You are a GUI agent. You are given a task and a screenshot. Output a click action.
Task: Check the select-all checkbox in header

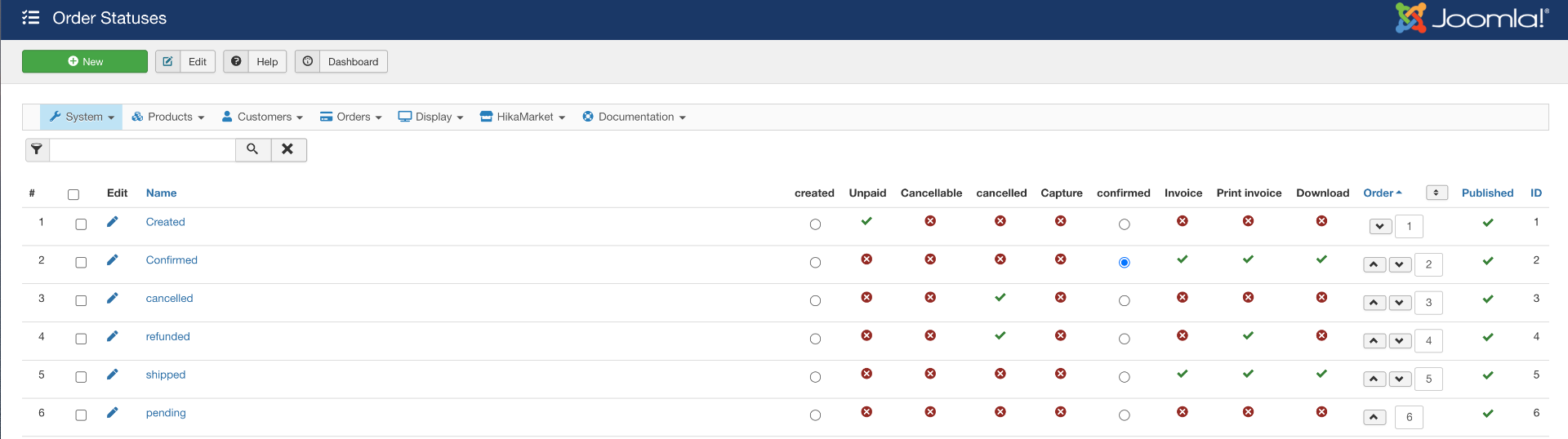73,194
